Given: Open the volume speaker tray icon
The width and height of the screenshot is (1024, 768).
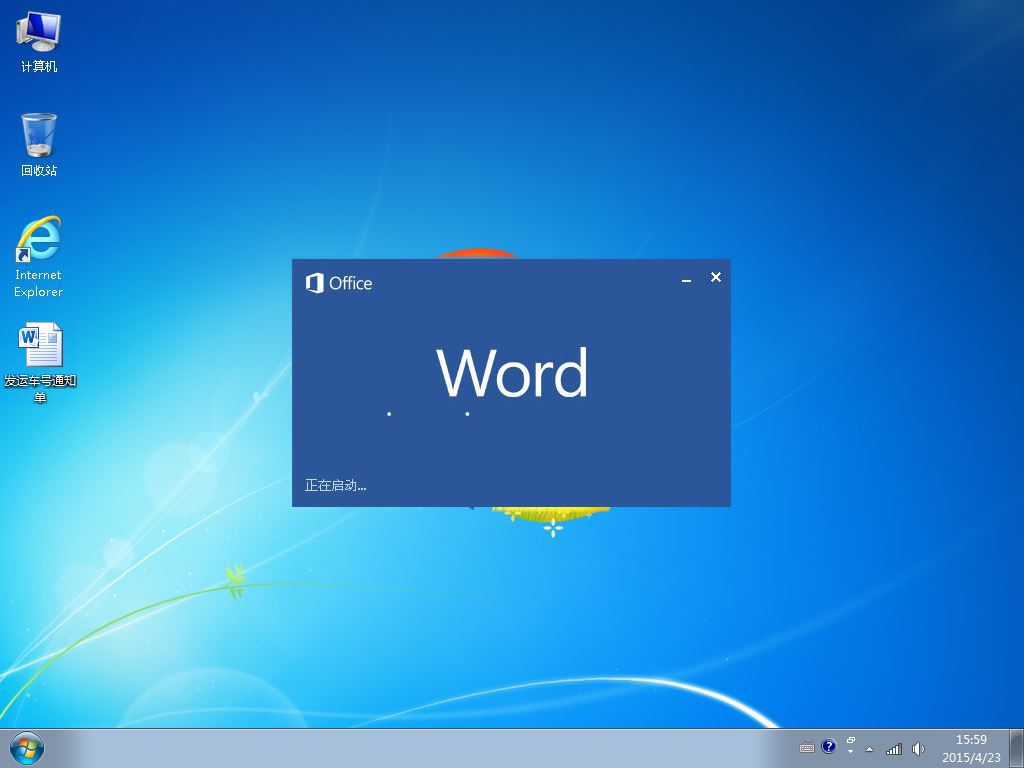Looking at the screenshot, I should tap(918, 749).
